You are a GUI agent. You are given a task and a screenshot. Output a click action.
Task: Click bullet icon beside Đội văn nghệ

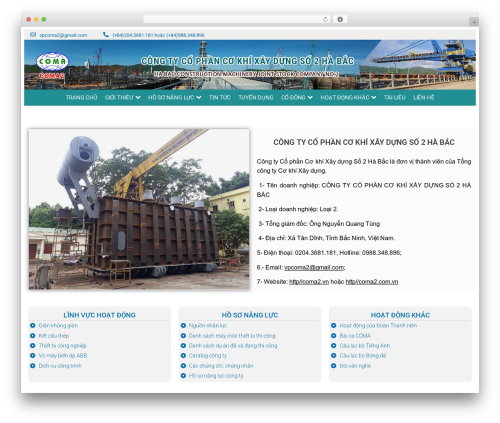tap(334, 366)
